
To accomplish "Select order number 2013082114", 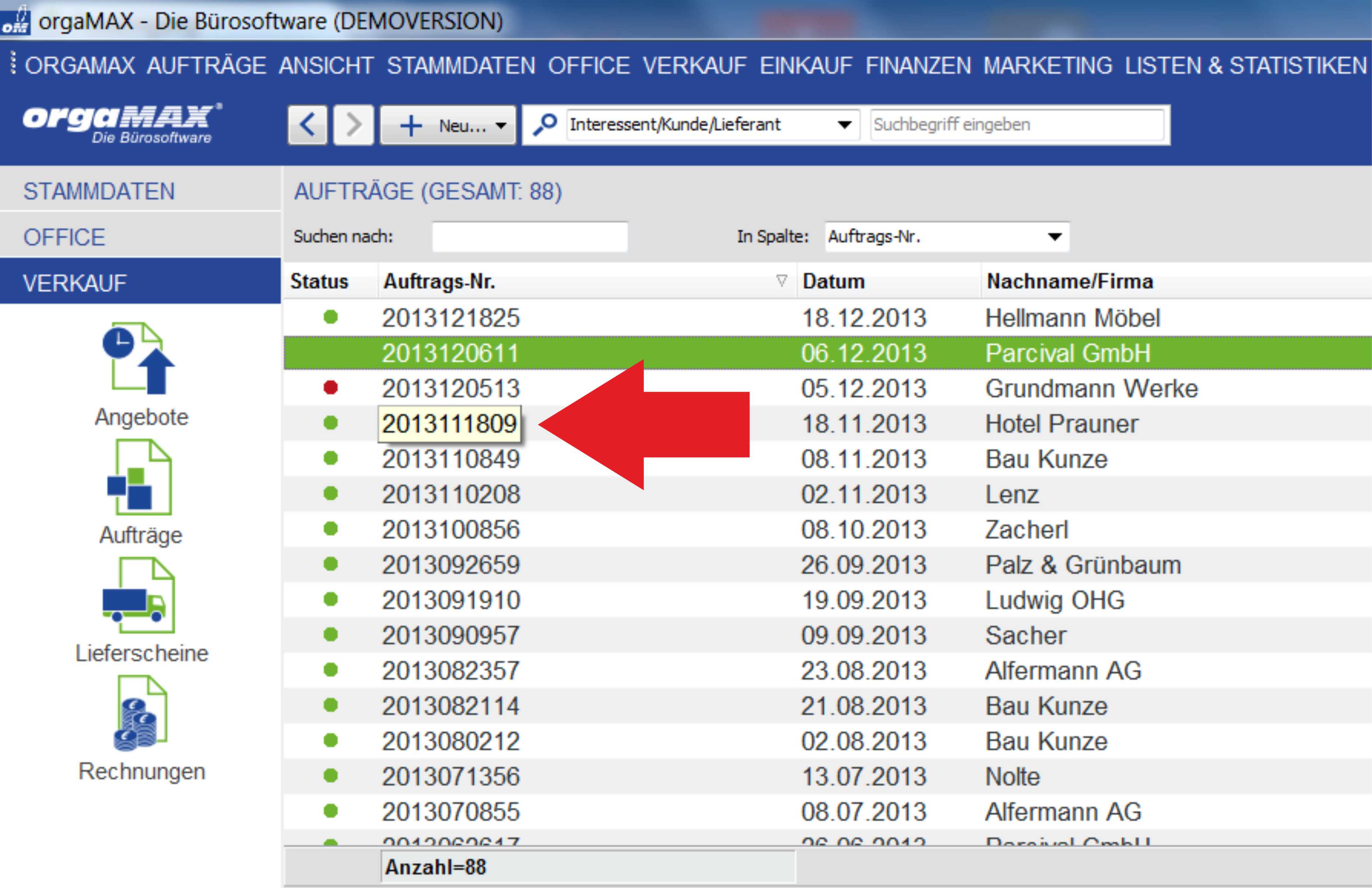I will (x=450, y=706).
